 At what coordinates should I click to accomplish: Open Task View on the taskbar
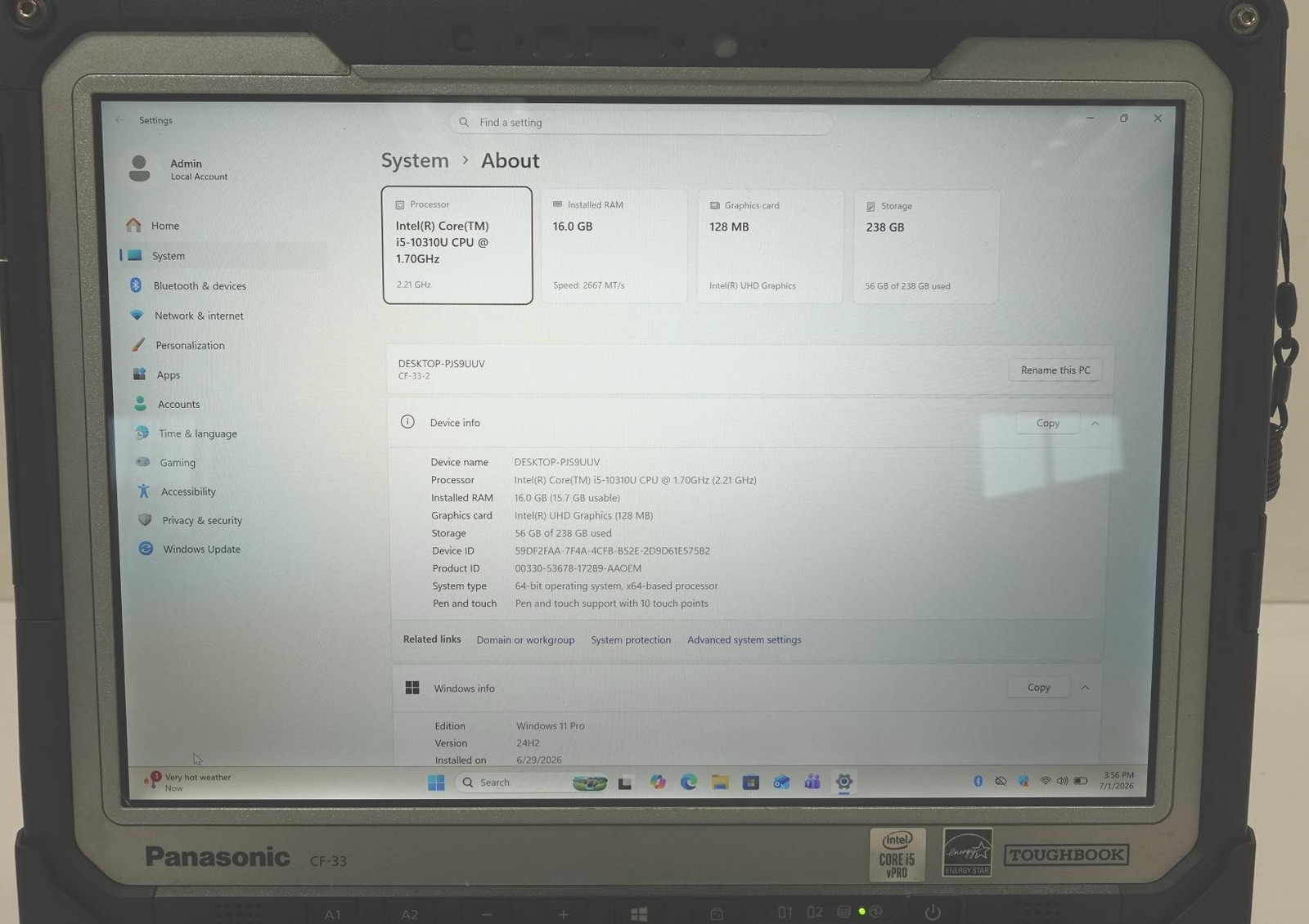coord(625,783)
